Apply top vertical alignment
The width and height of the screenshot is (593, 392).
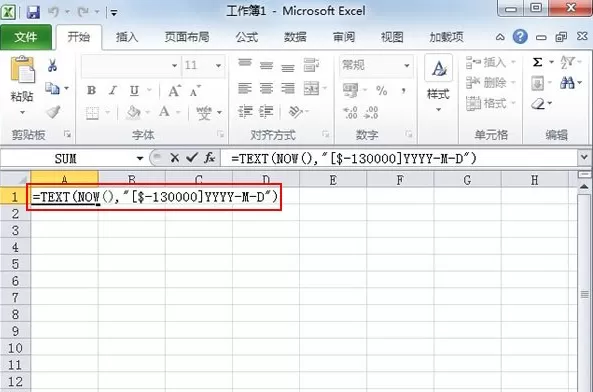point(245,63)
